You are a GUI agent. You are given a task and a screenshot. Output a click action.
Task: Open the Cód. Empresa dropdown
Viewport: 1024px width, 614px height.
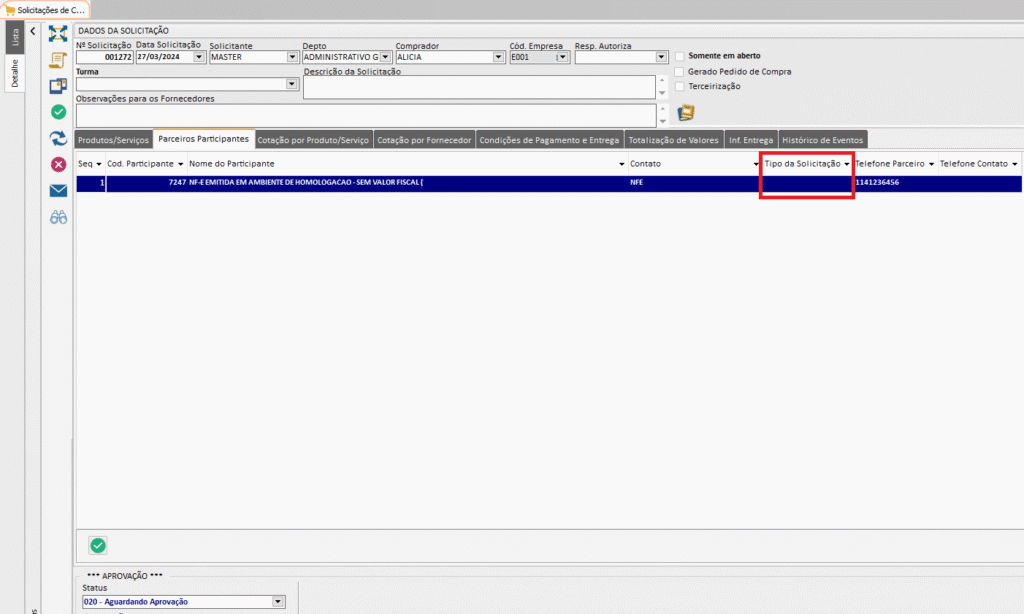tap(562, 57)
